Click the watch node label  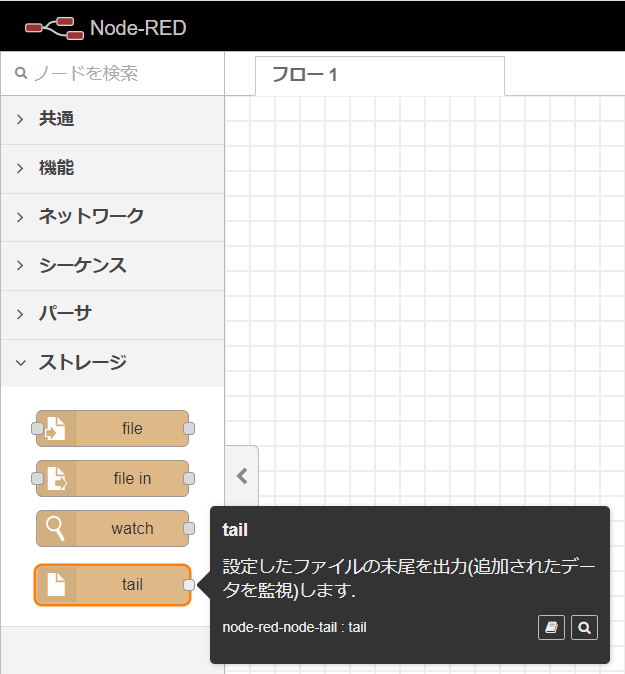coord(132,528)
